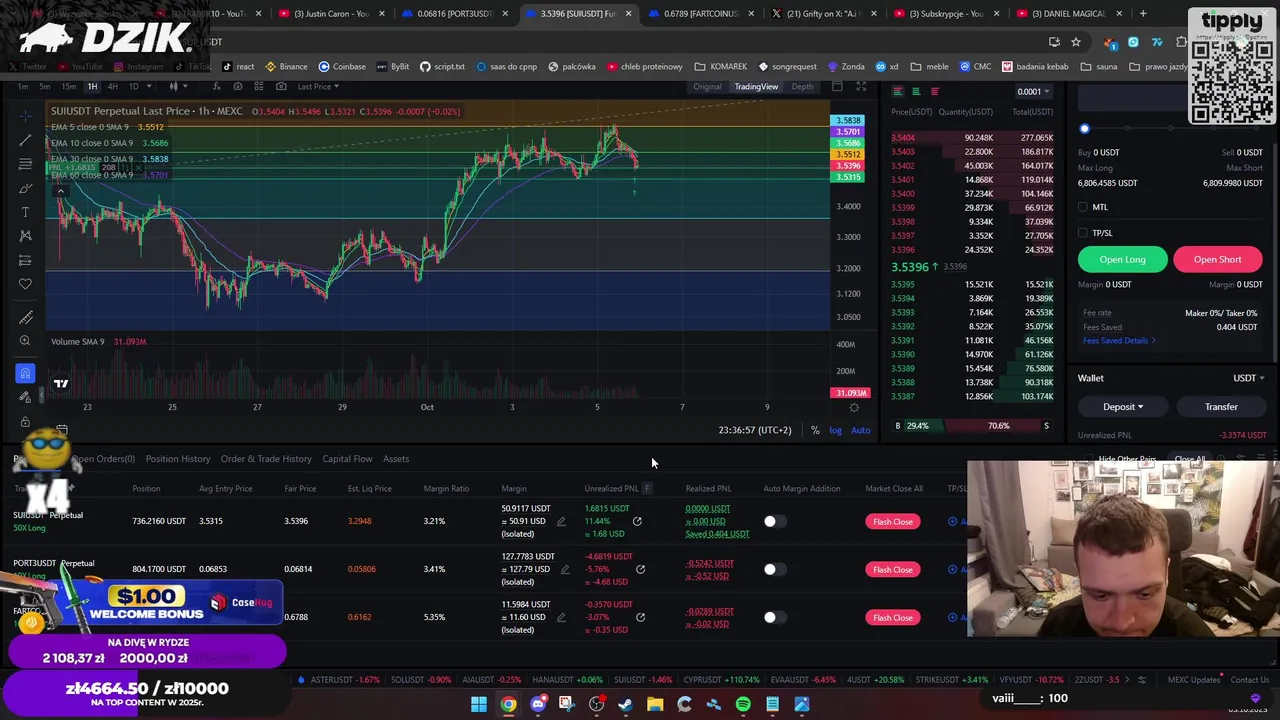
Task: Show sell-only order book view
Action: coord(935,92)
